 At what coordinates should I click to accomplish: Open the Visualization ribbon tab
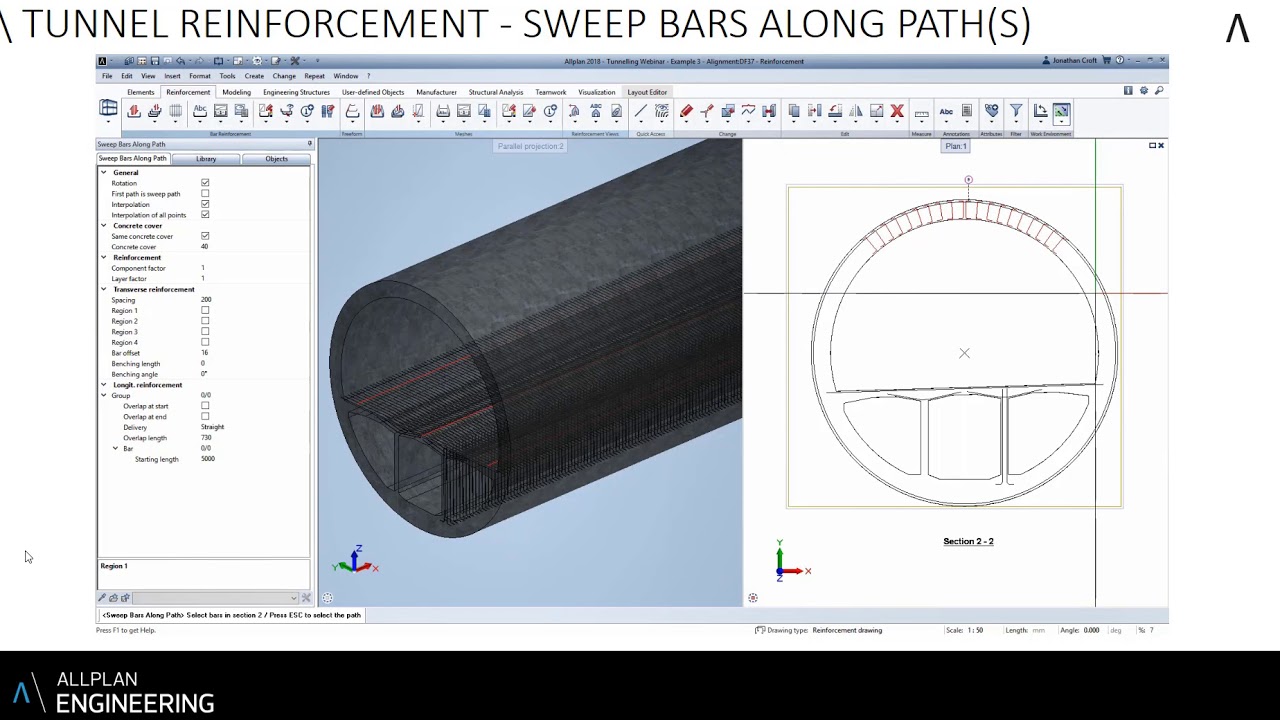596,92
